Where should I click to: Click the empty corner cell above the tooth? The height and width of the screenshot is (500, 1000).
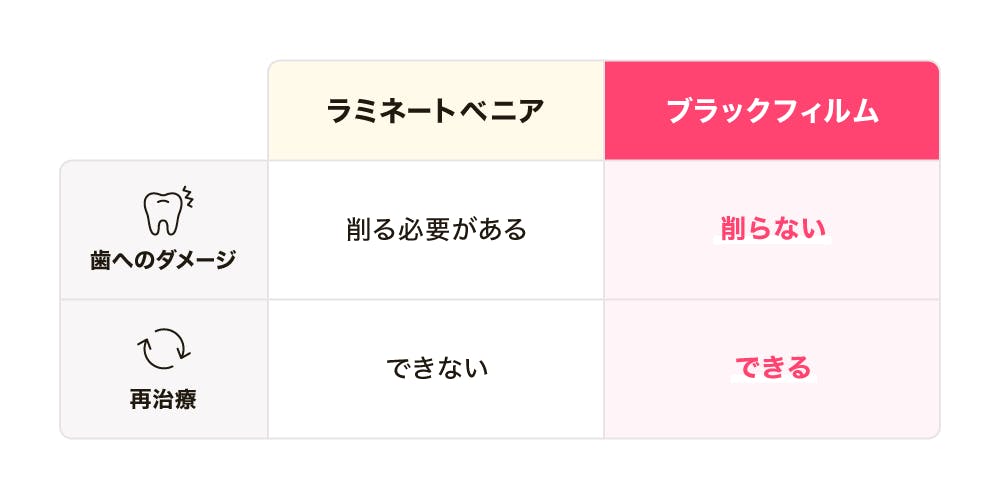click(163, 110)
